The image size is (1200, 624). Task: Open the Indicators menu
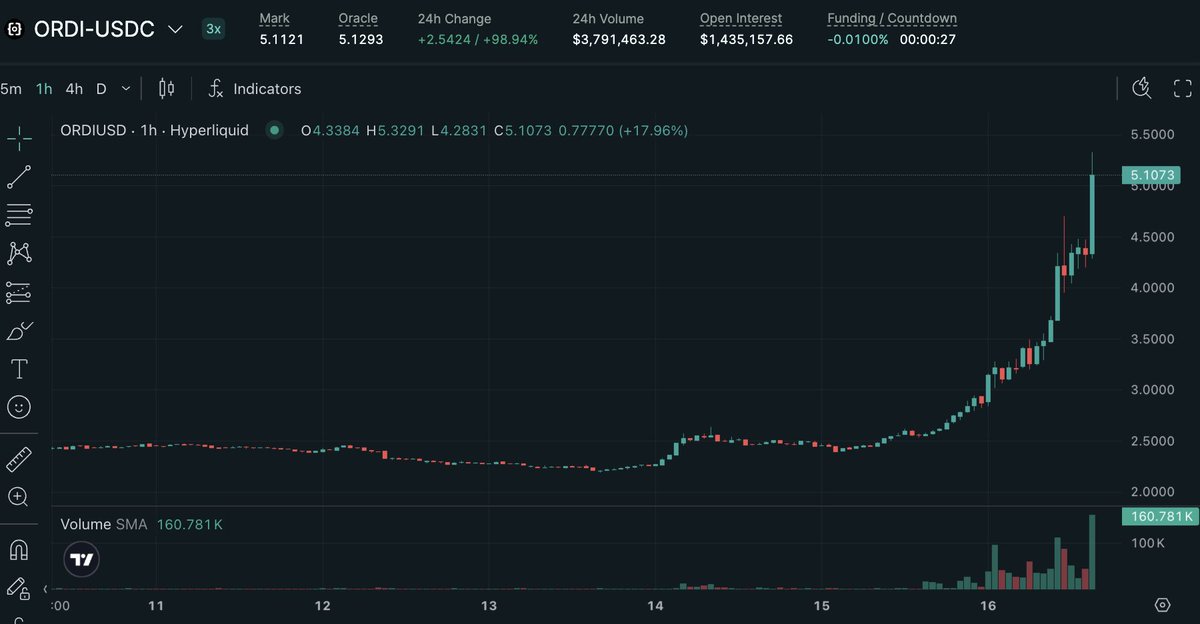click(x=254, y=89)
